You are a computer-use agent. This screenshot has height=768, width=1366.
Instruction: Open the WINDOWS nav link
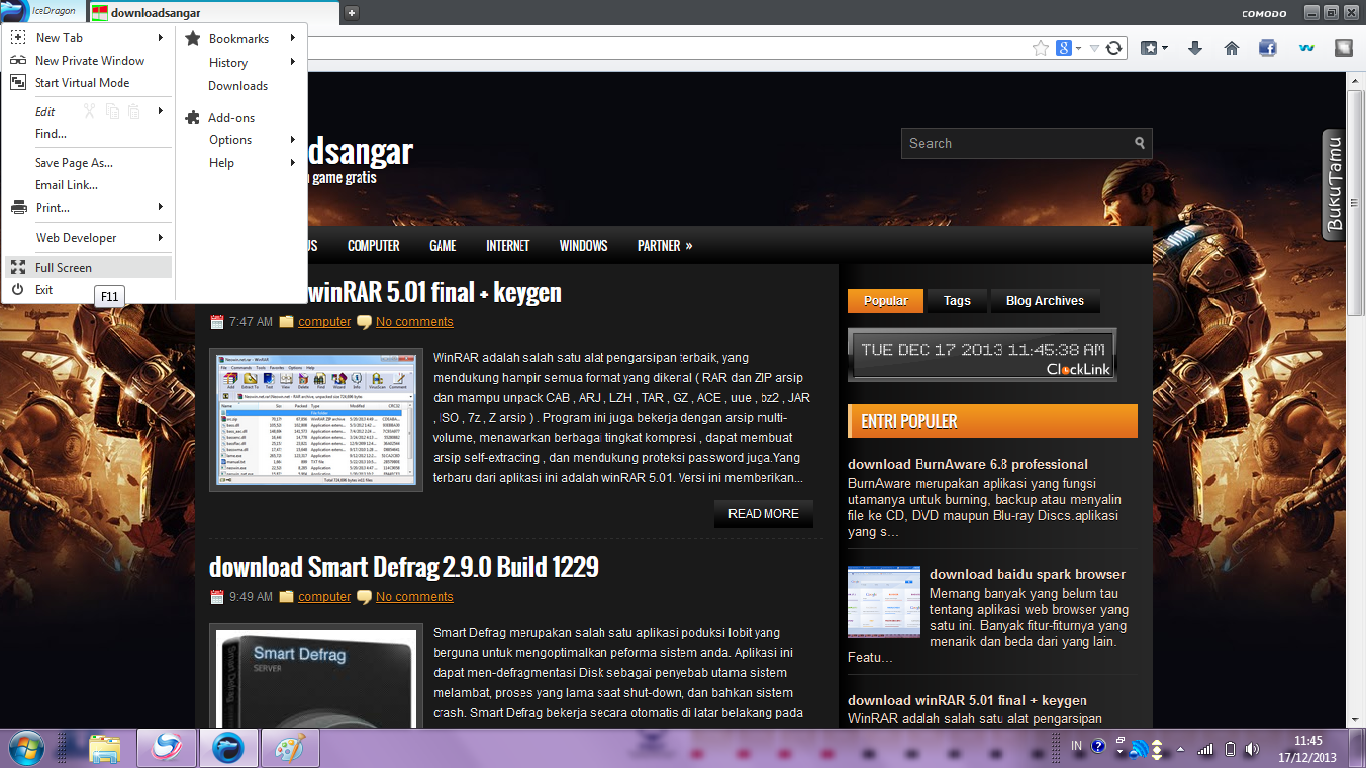(583, 245)
